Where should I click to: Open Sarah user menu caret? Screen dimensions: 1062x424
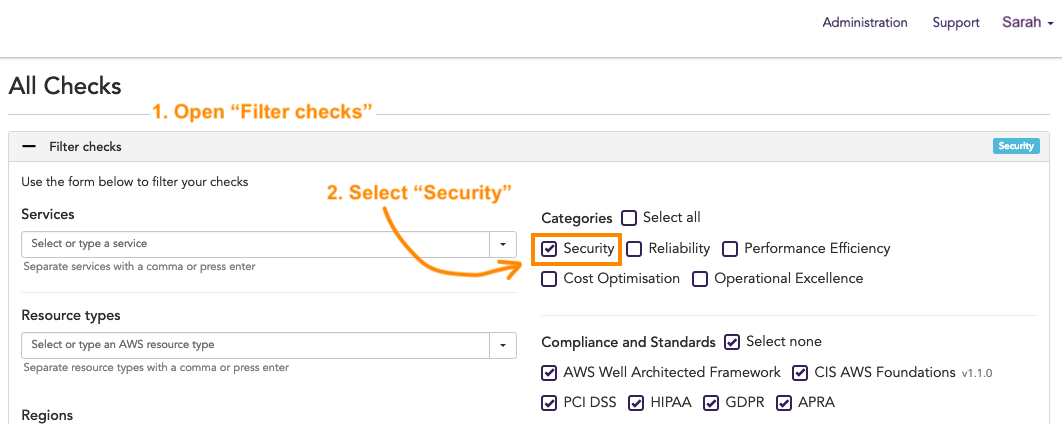[1050, 24]
